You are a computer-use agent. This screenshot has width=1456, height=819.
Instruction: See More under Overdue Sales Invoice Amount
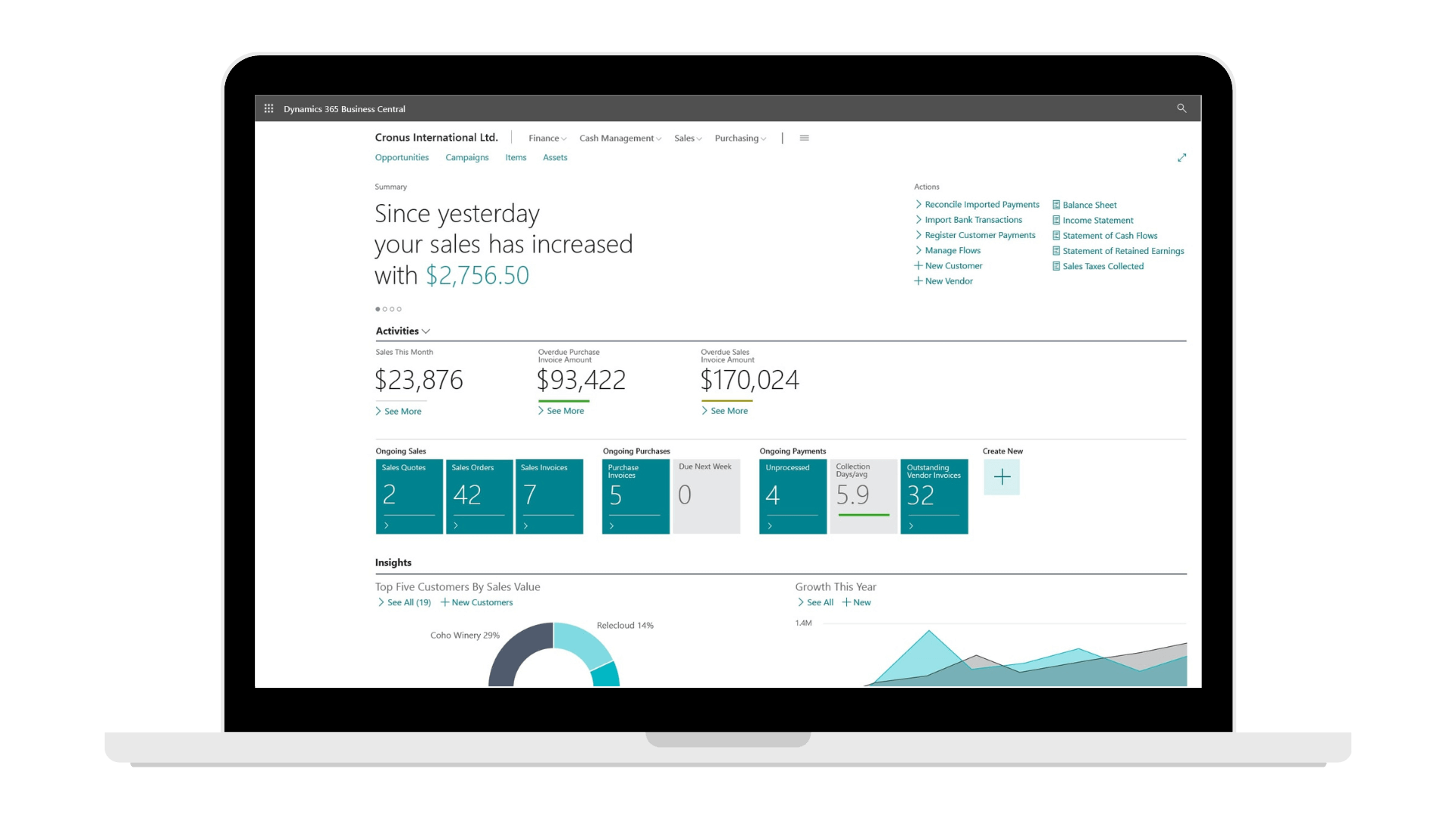click(x=725, y=411)
